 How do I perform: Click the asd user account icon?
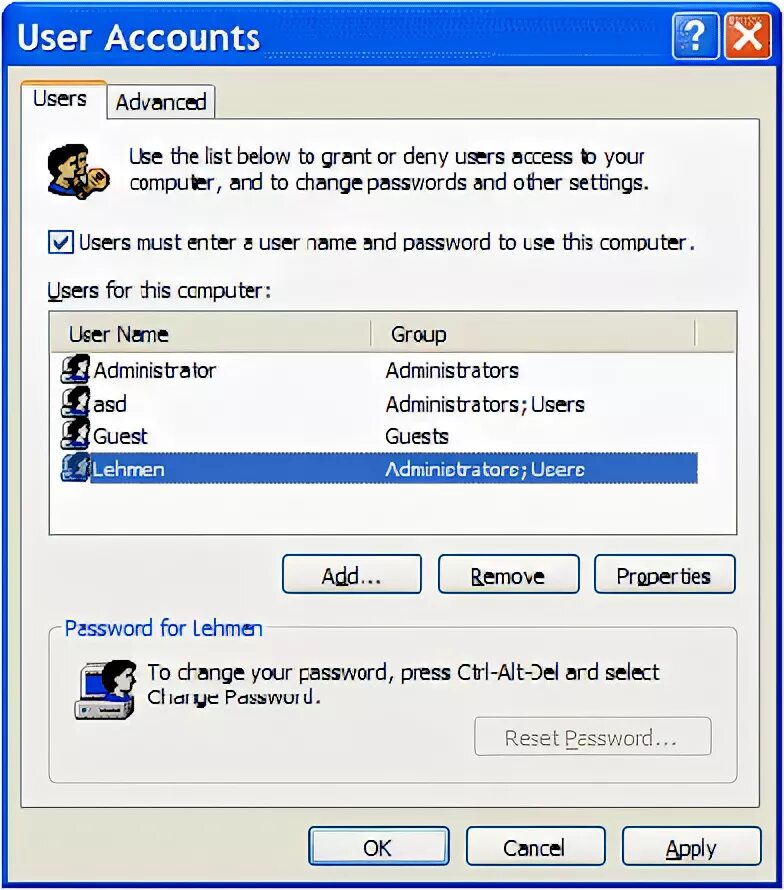click(x=76, y=402)
